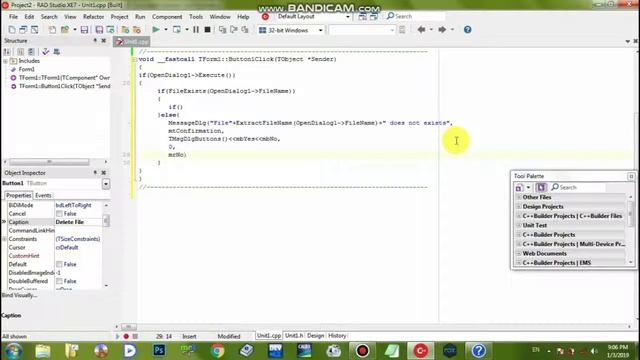Click the Add File to Project folder icon
This screenshot has height=360, width=640.
(125, 29)
